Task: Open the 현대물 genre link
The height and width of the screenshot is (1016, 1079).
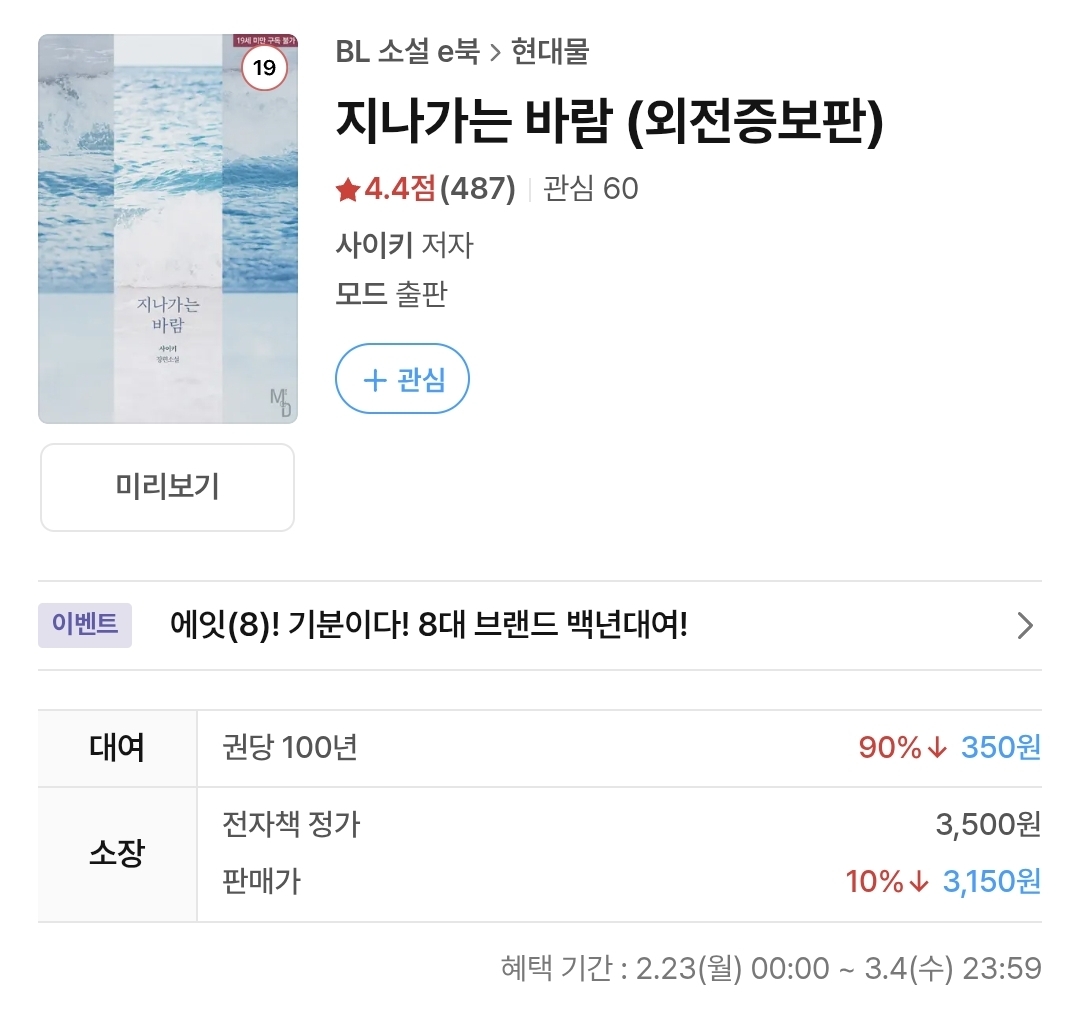Action: [550, 52]
